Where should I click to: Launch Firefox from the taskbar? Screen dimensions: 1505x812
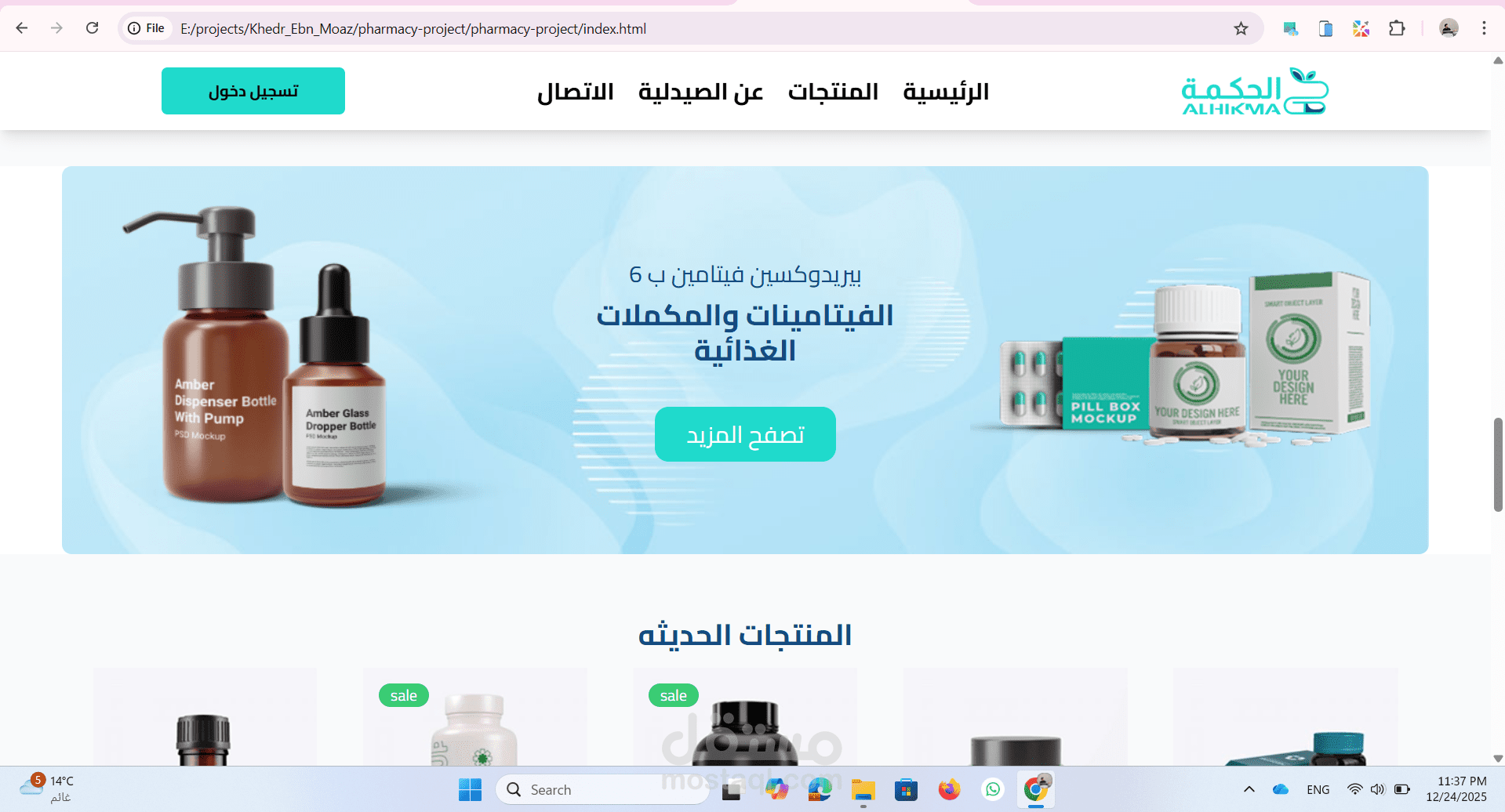(949, 789)
